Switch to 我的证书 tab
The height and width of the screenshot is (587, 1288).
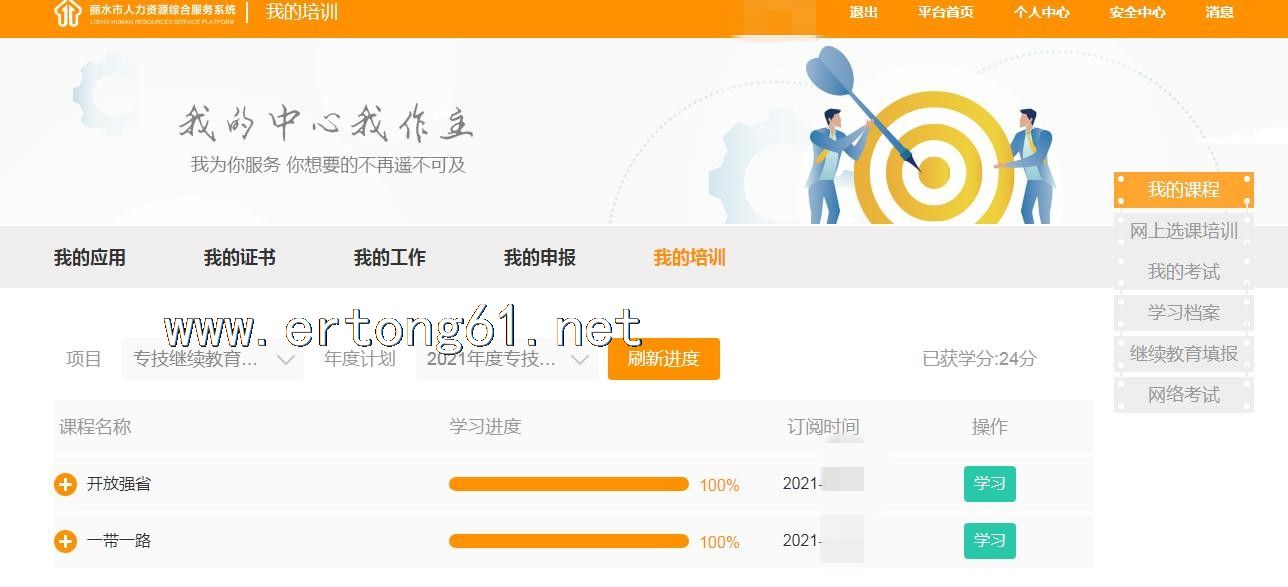240,258
